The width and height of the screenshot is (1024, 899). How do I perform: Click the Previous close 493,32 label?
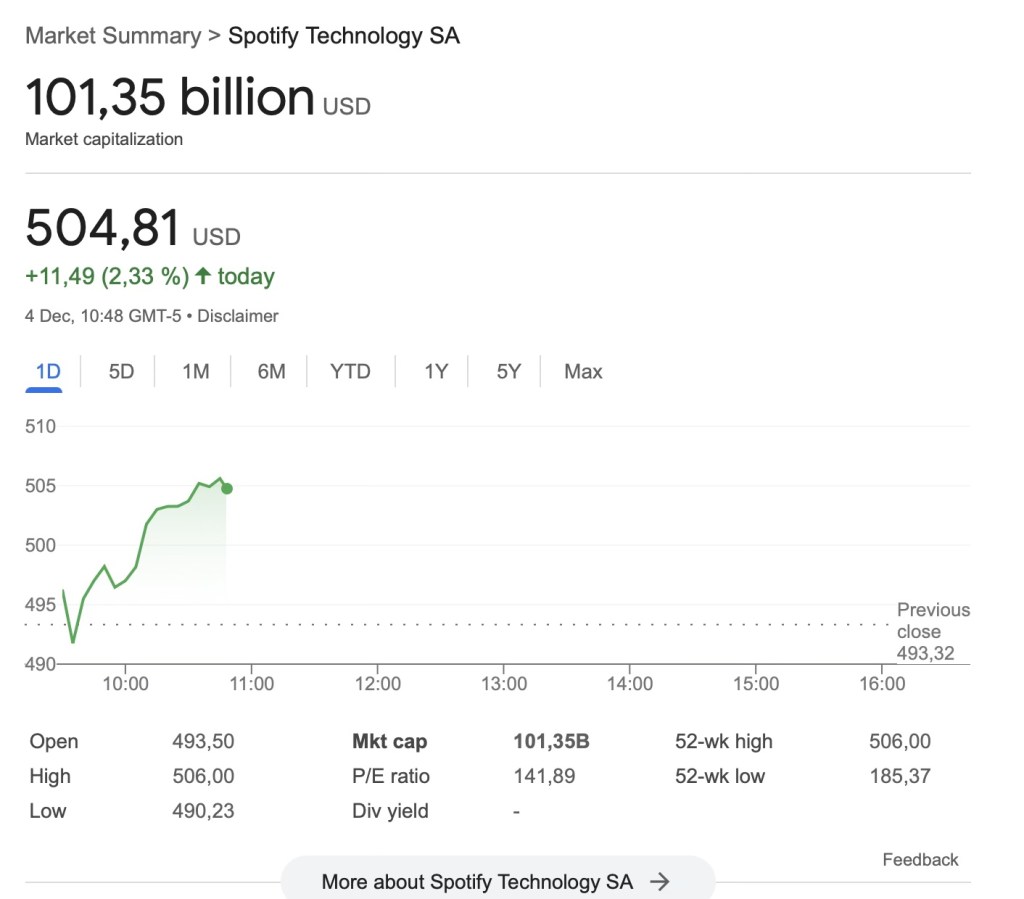(x=933, y=631)
